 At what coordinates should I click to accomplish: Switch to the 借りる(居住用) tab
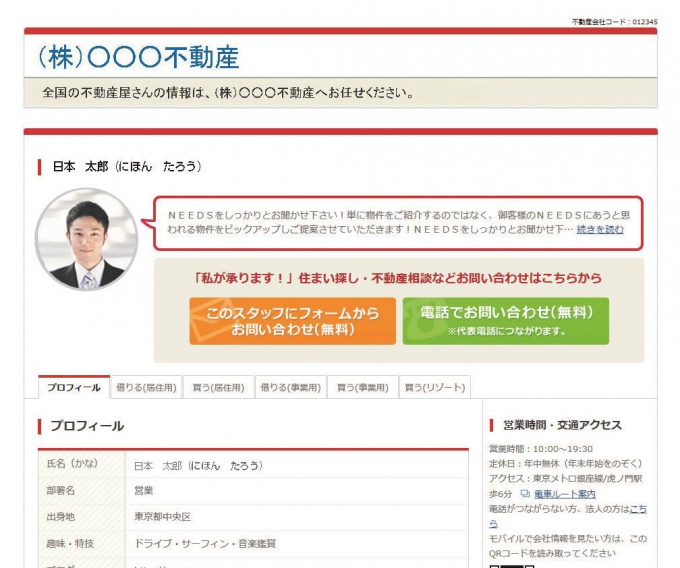[x=146, y=387]
